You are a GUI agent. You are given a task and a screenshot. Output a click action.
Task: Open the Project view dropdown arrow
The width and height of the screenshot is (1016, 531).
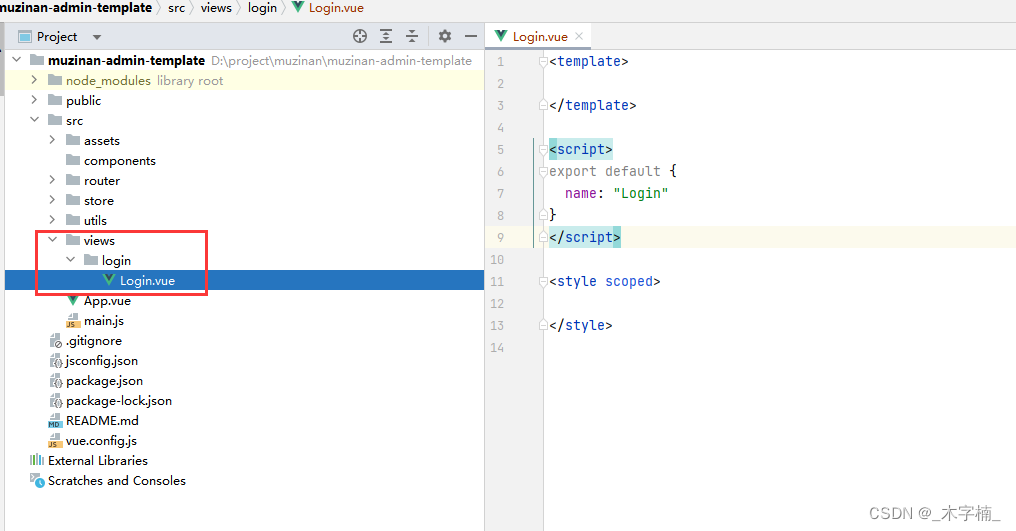coord(97,37)
